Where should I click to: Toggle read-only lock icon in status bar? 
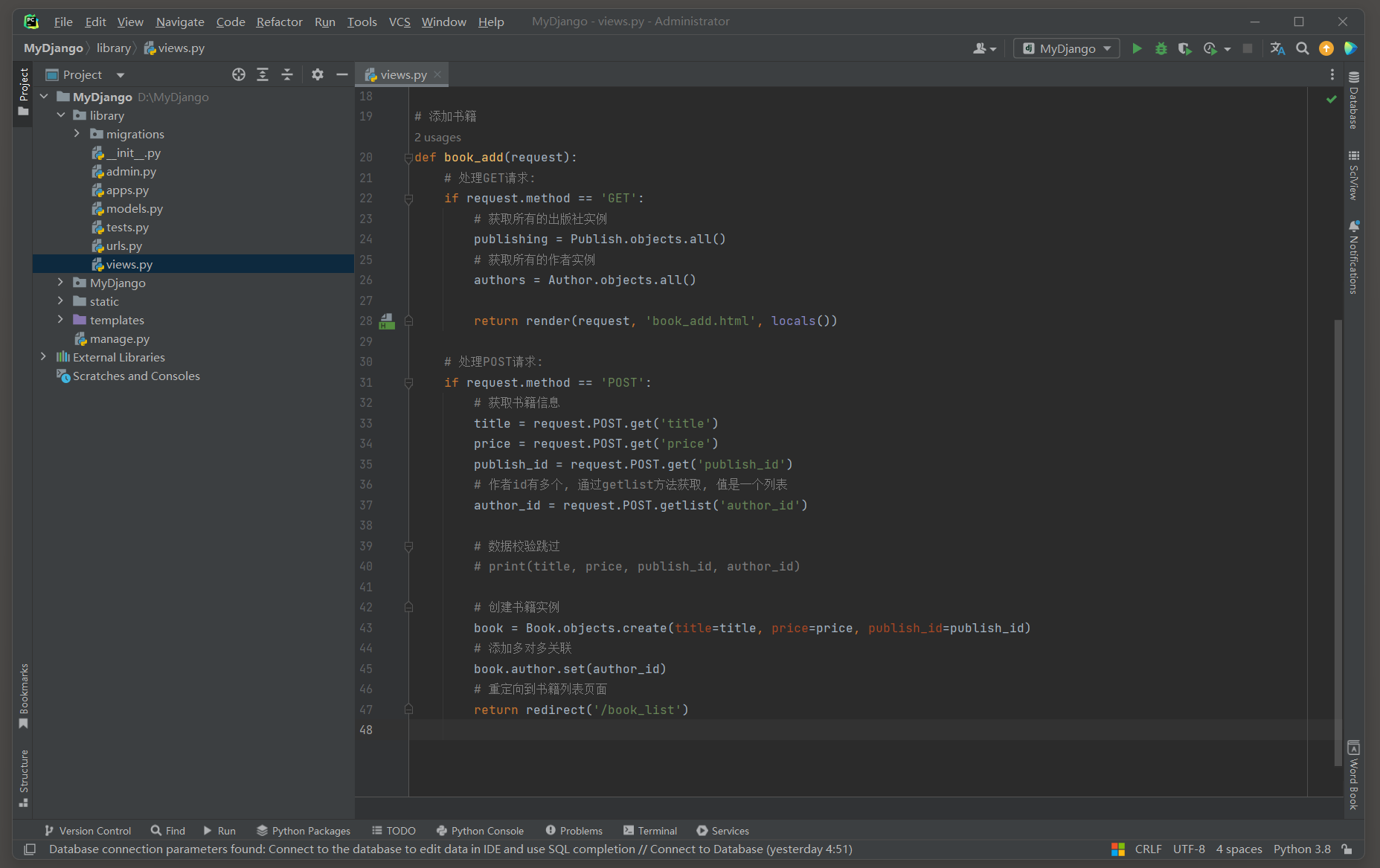point(1347,849)
